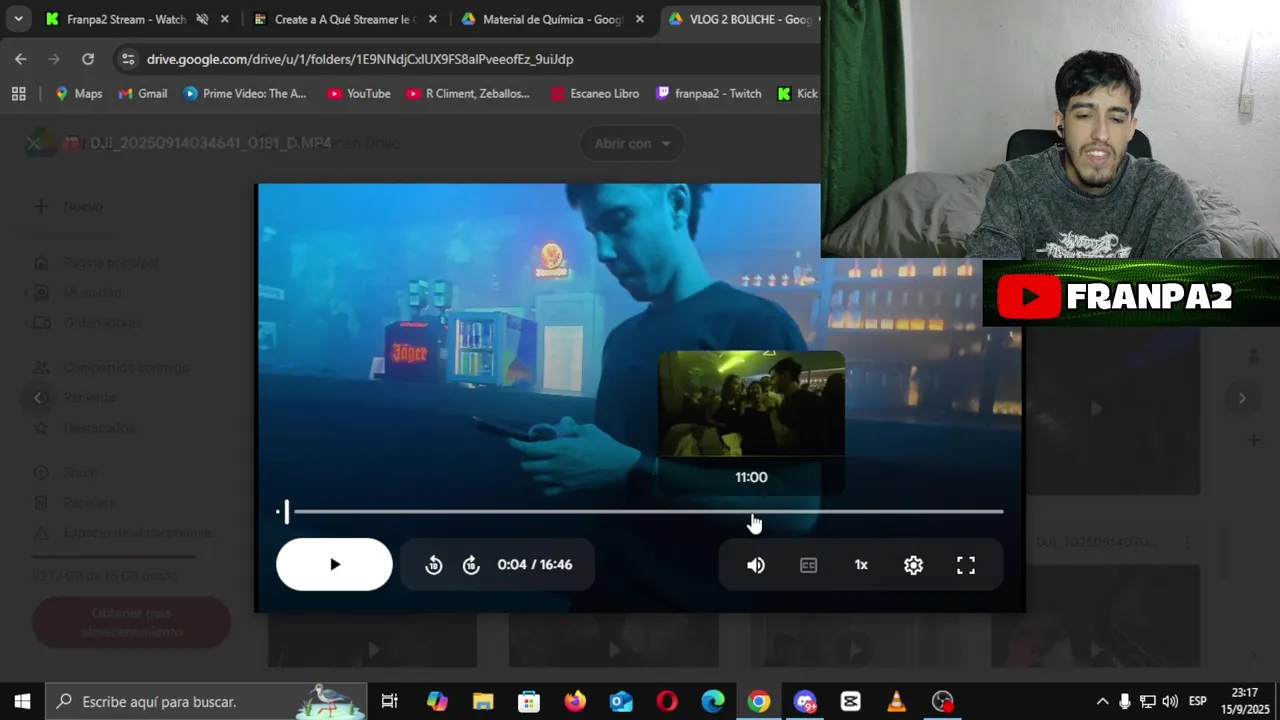Toggle closed captions in the video player

tap(809, 565)
